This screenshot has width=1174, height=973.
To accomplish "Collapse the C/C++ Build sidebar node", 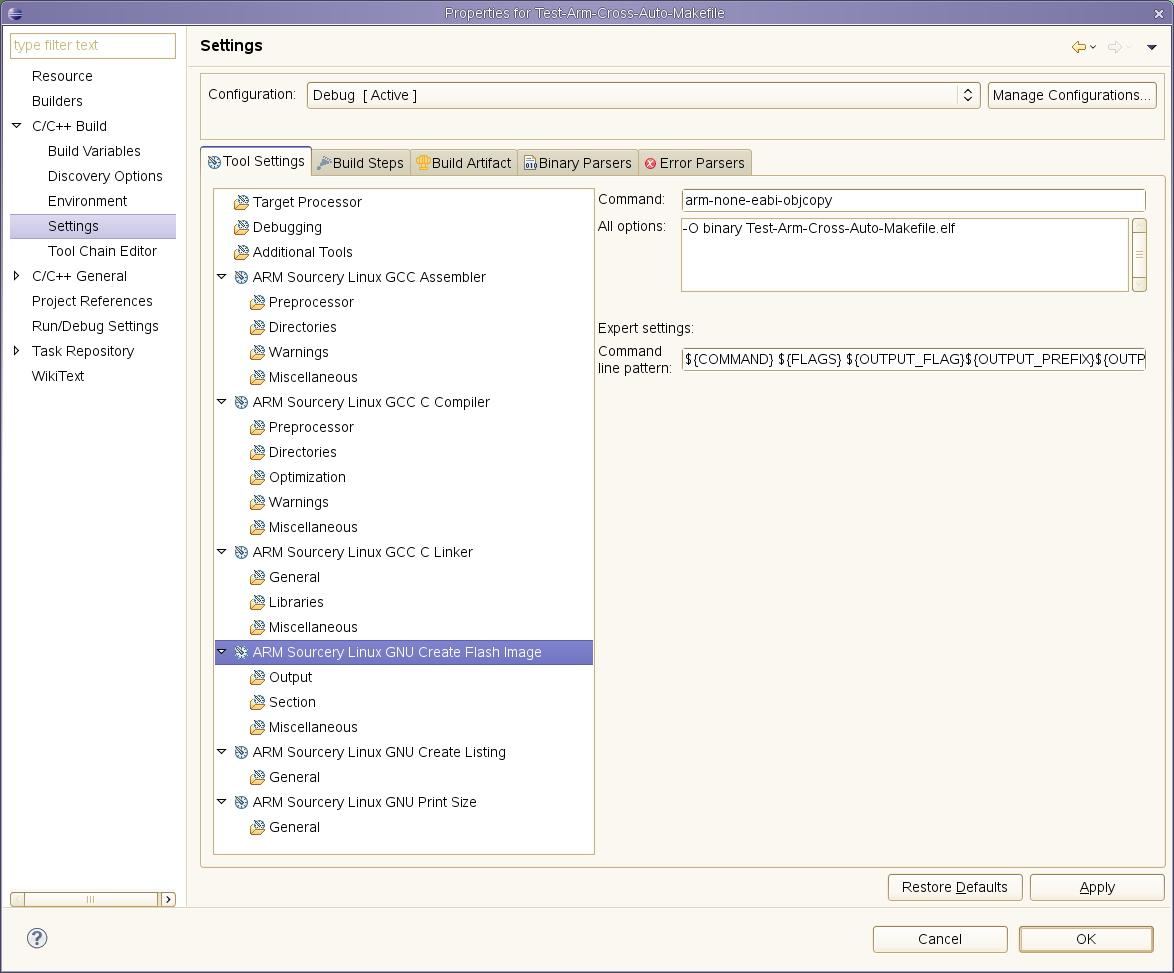I will 16,126.
